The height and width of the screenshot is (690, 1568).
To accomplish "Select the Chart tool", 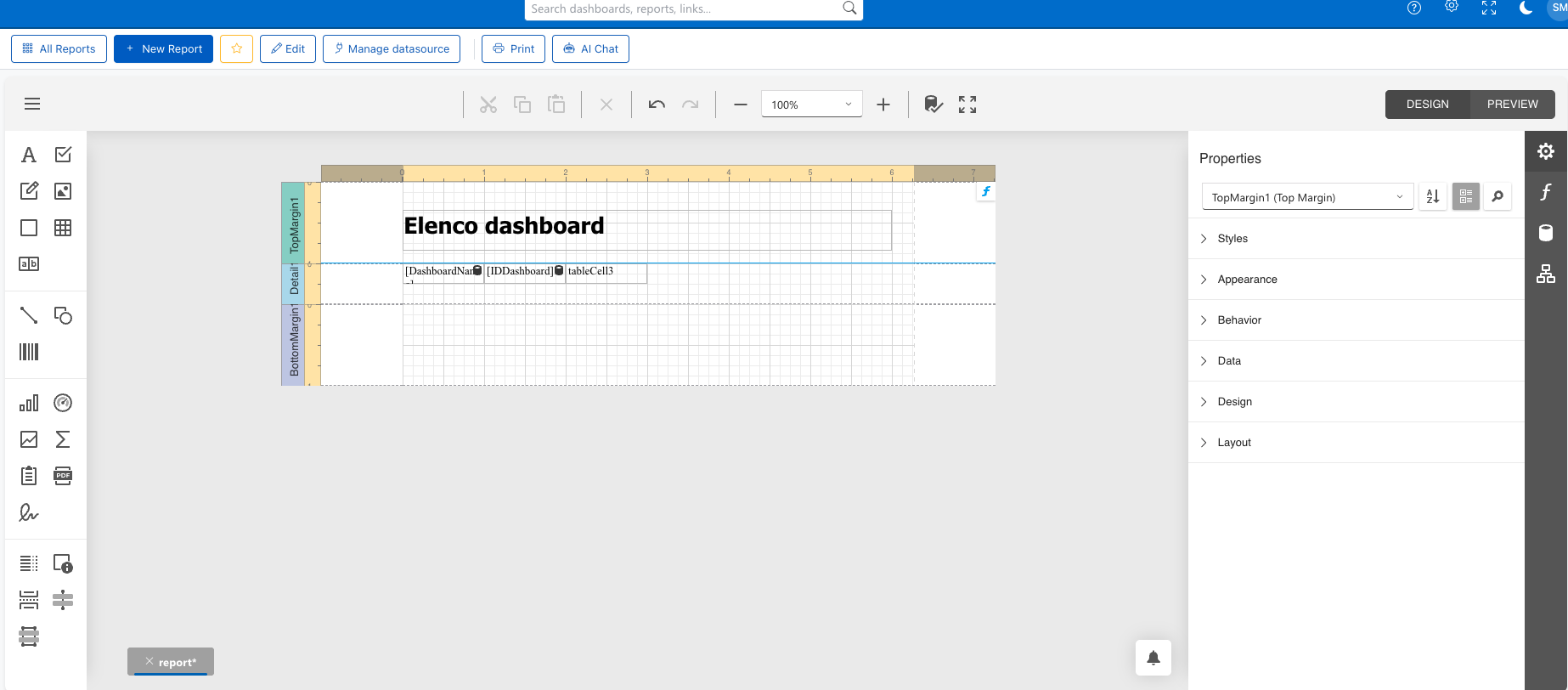I will 29,403.
